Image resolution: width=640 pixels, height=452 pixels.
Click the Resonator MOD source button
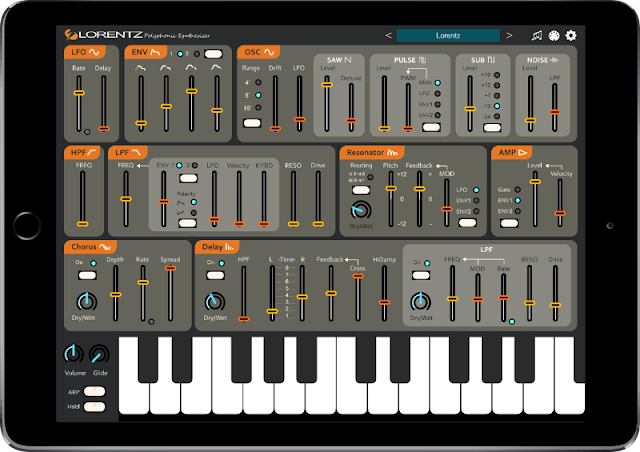tap(467, 223)
